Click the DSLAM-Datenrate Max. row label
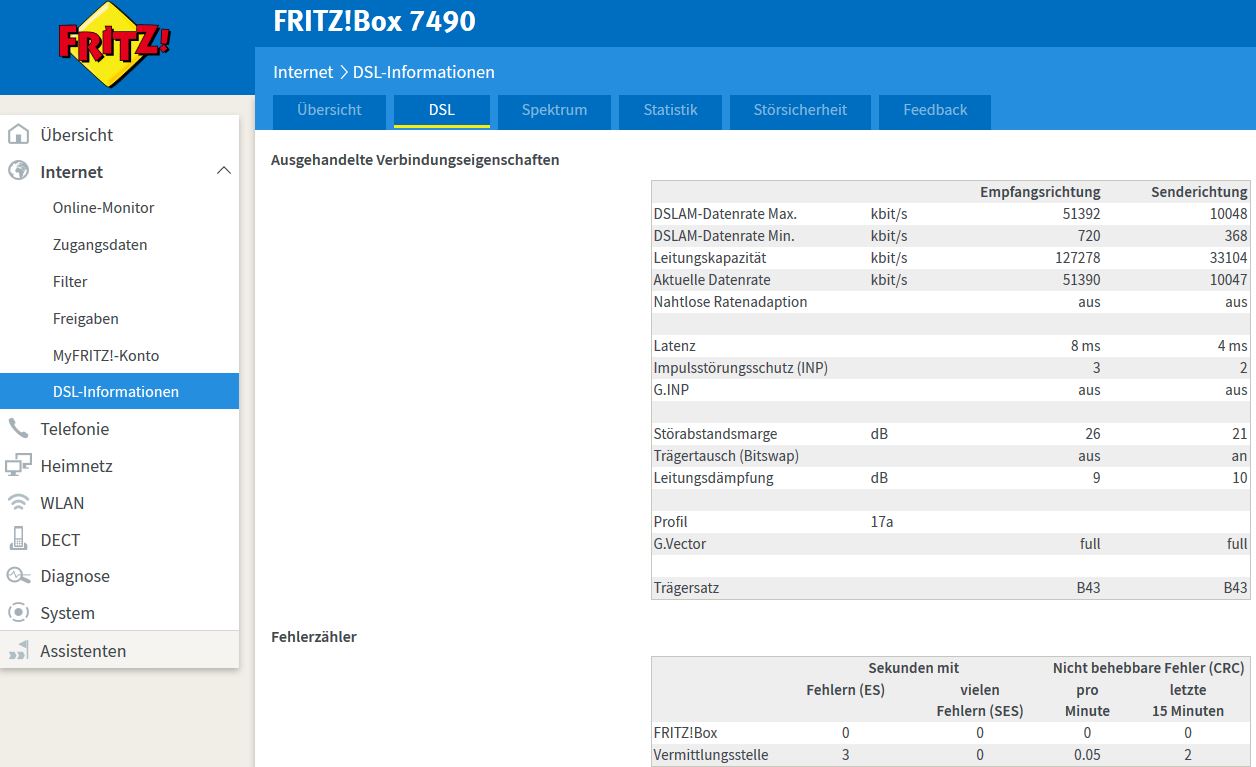Screen dimensions: 1256x767 tap(725, 214)
